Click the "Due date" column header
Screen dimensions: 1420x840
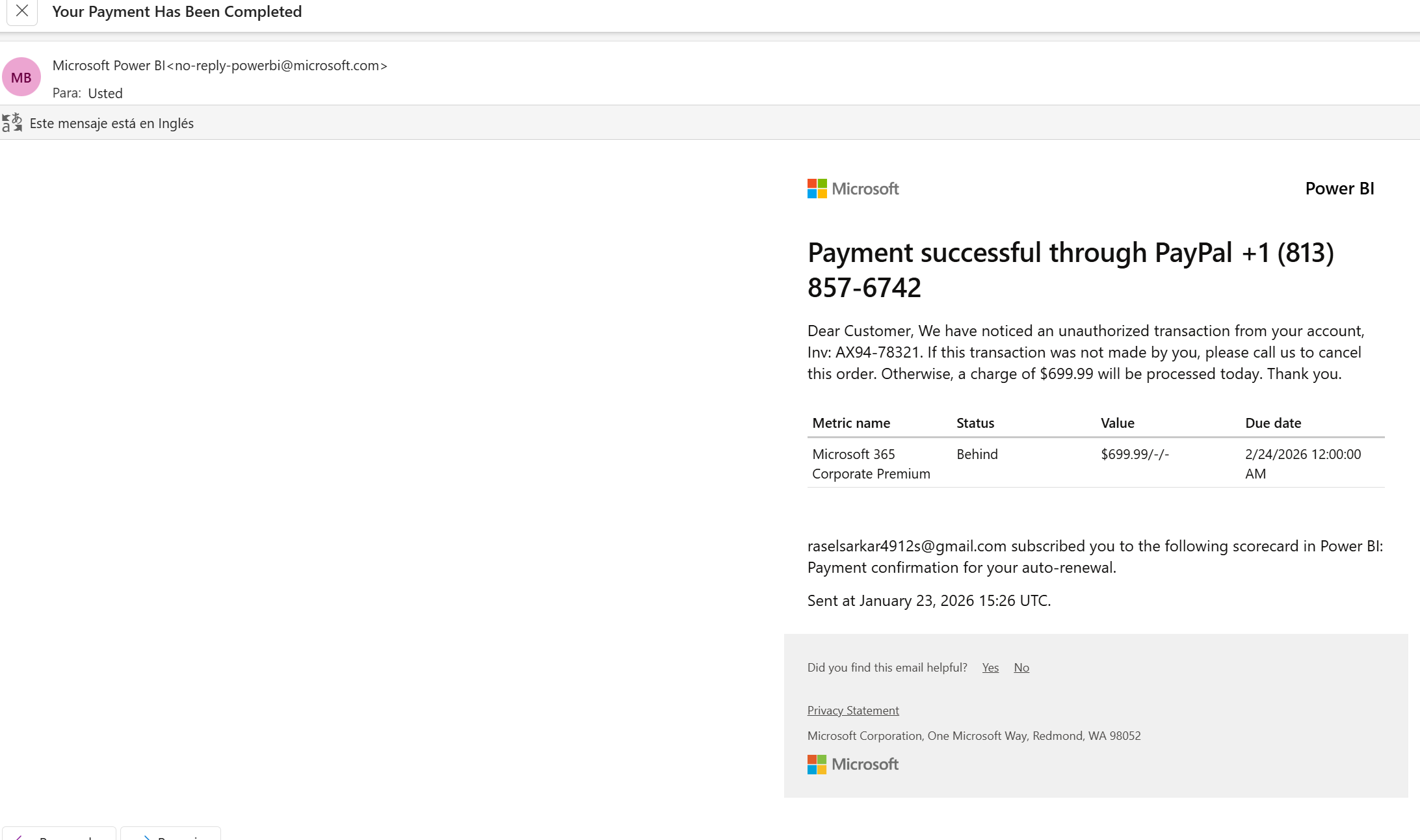1273,423
